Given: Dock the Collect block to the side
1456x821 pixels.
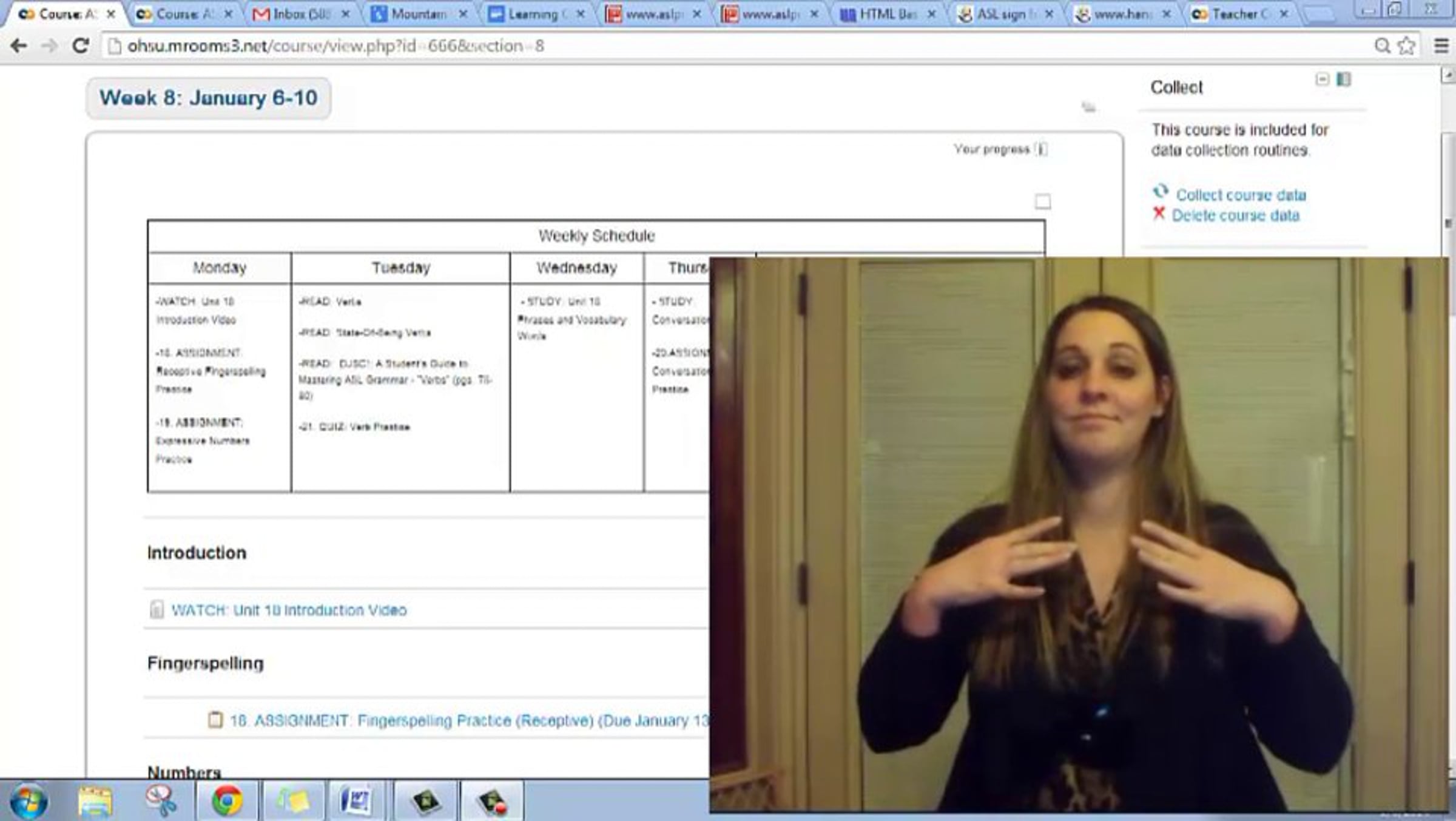Looking at the screenshot, I should 1343,79.
